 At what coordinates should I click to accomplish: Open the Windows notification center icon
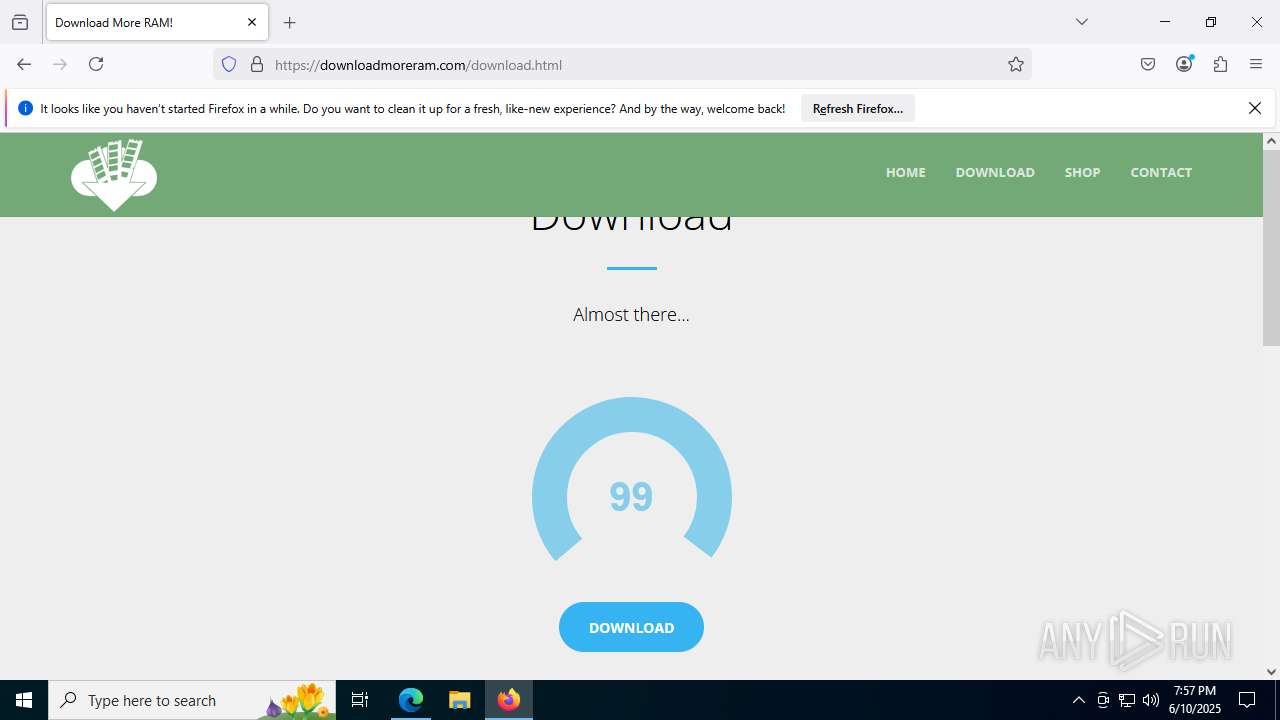point(1247,700)
